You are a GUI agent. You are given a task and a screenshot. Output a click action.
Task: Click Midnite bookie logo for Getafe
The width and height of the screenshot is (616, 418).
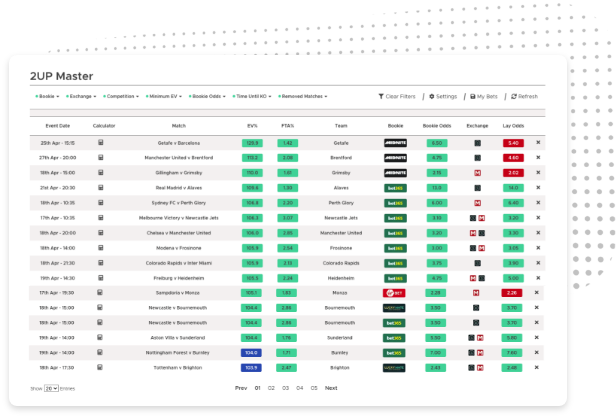tap(395, 143)
